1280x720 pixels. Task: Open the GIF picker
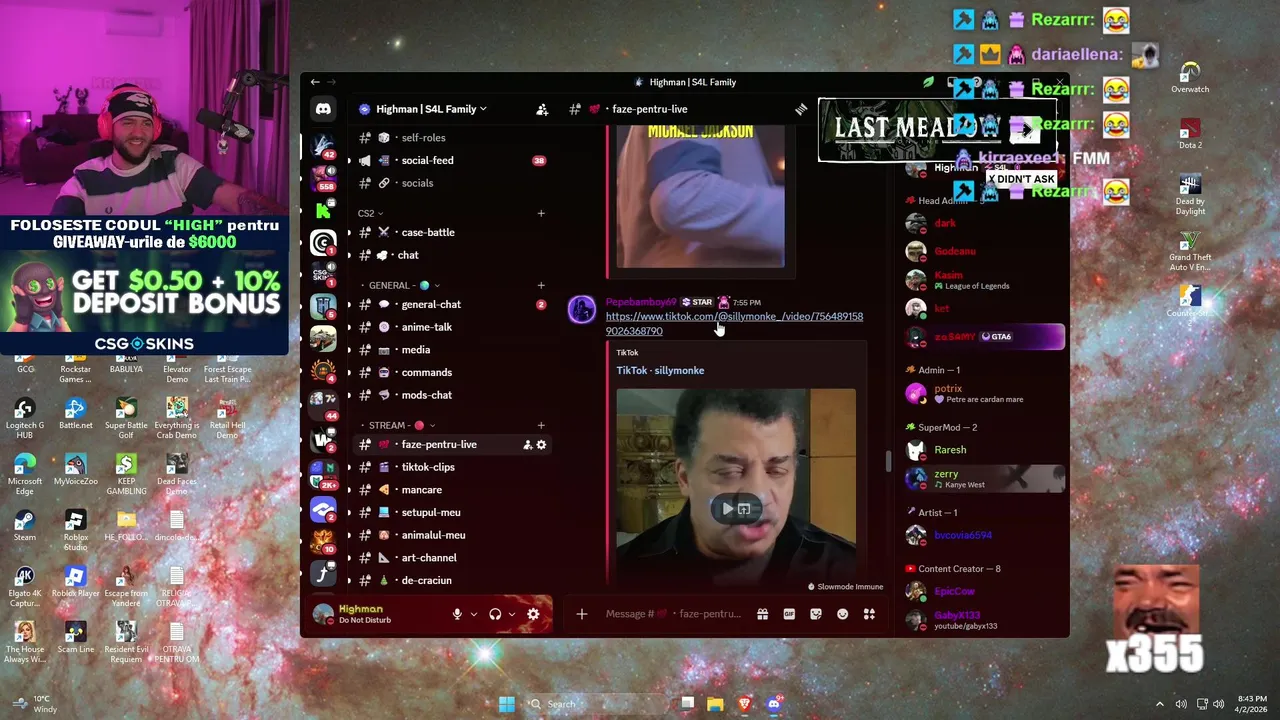pyautogui.click(x=789, y=614)
